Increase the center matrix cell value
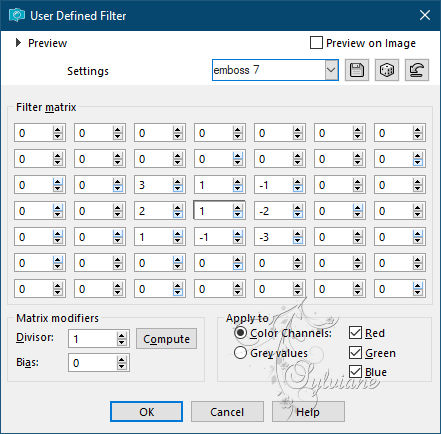This screenshot has width=441, height=434. pyautogui.click(x=237, y=208)
